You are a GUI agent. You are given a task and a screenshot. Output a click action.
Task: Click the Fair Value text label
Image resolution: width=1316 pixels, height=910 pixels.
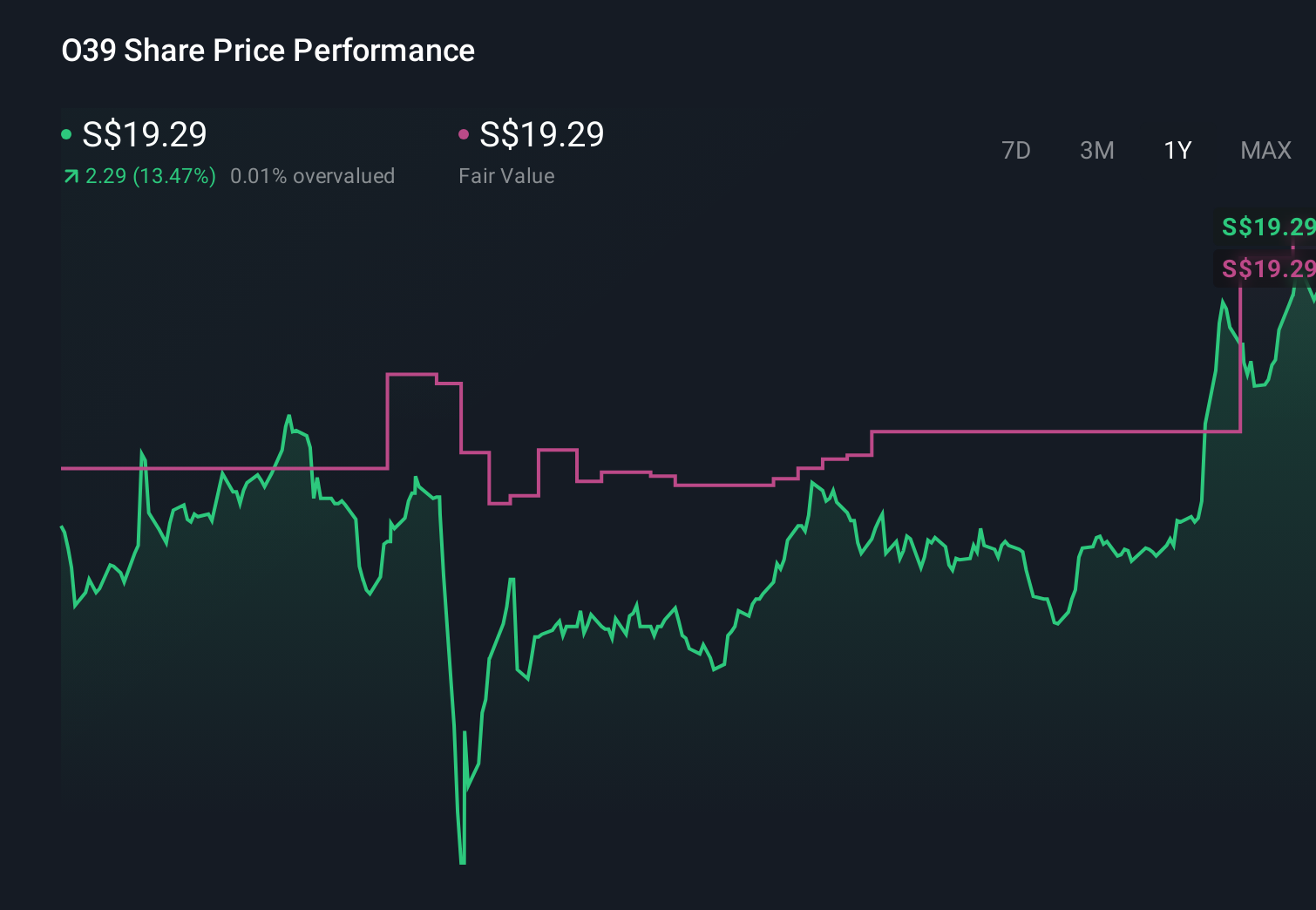click(506, 175)
